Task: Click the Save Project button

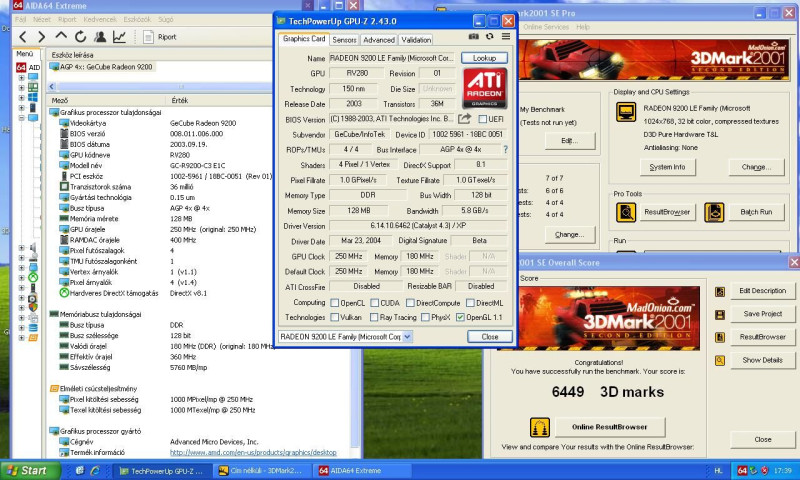Action: (763, 314)
